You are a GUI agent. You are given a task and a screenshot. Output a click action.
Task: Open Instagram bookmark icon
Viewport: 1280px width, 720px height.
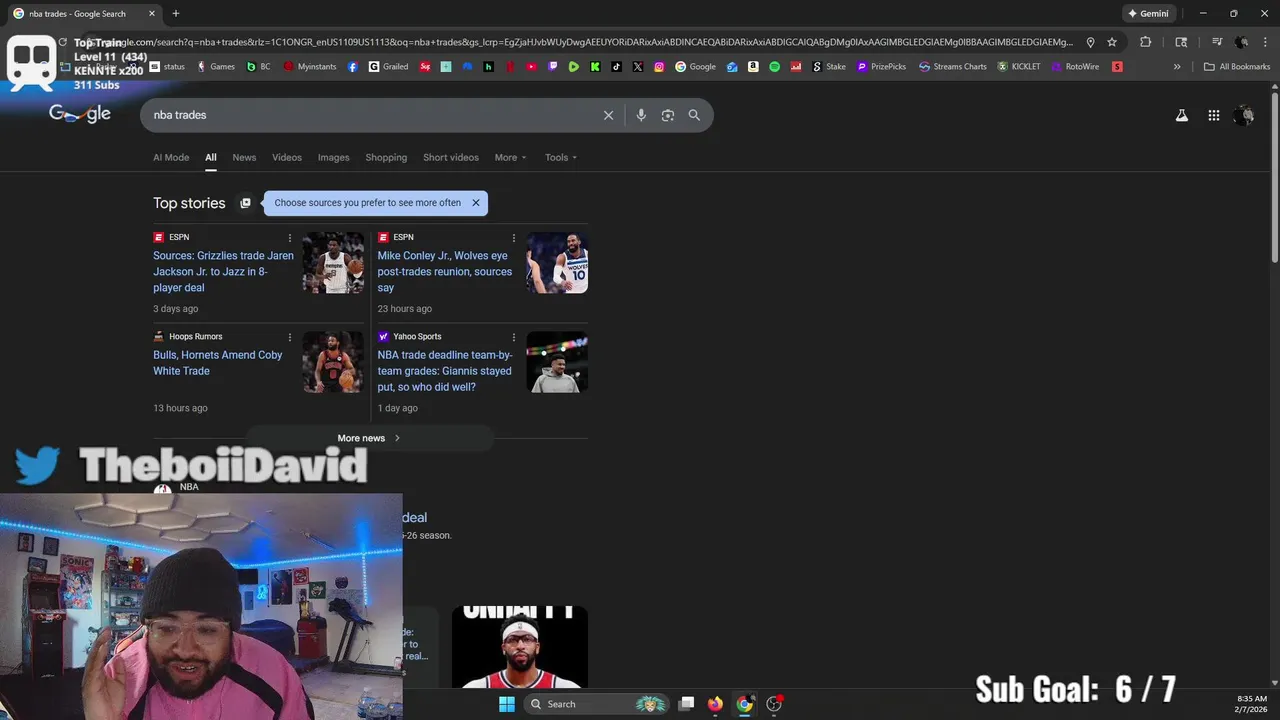point(659,67)
